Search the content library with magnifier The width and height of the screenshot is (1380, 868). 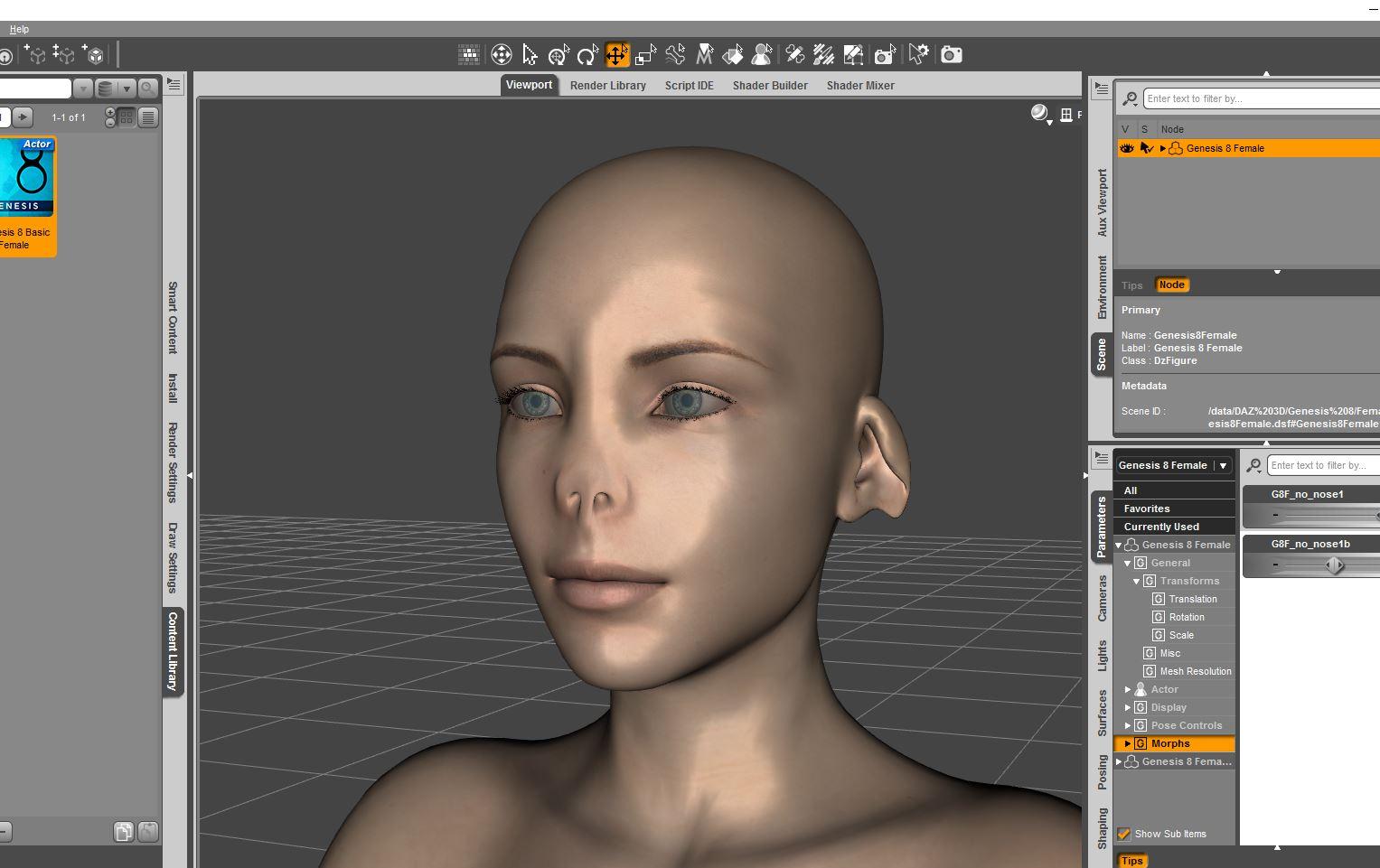pyautogui.click(x=148, y=88)
